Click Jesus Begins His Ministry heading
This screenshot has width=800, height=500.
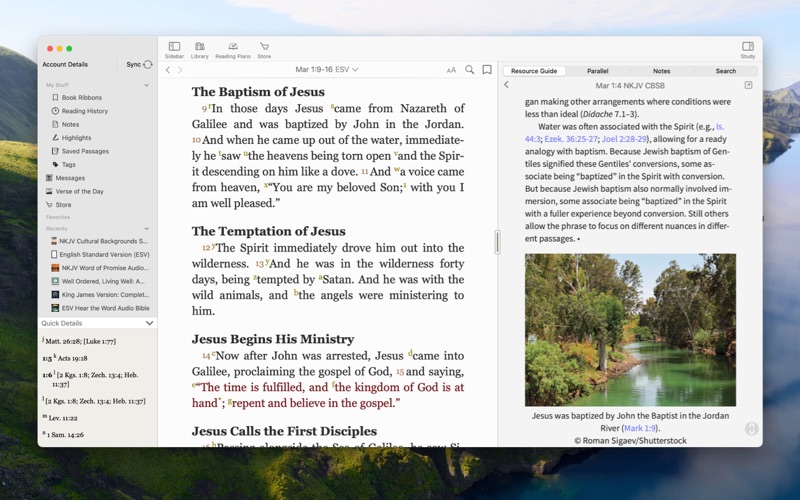pos(273,339)
